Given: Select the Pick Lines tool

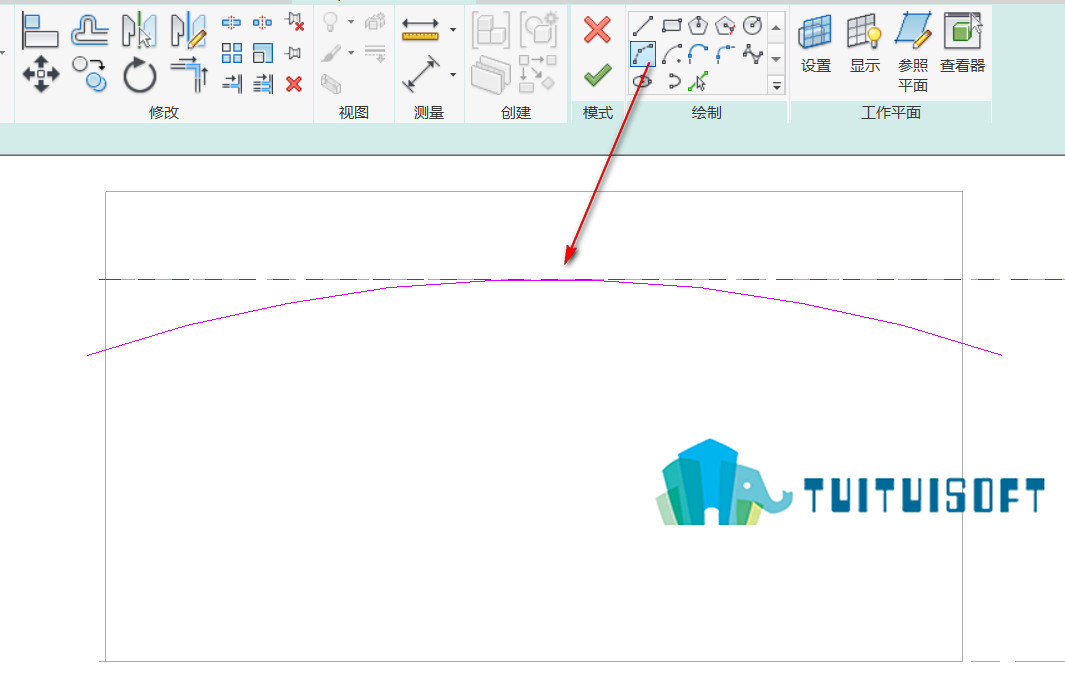Looking at the screenshot, I should 698,82.
